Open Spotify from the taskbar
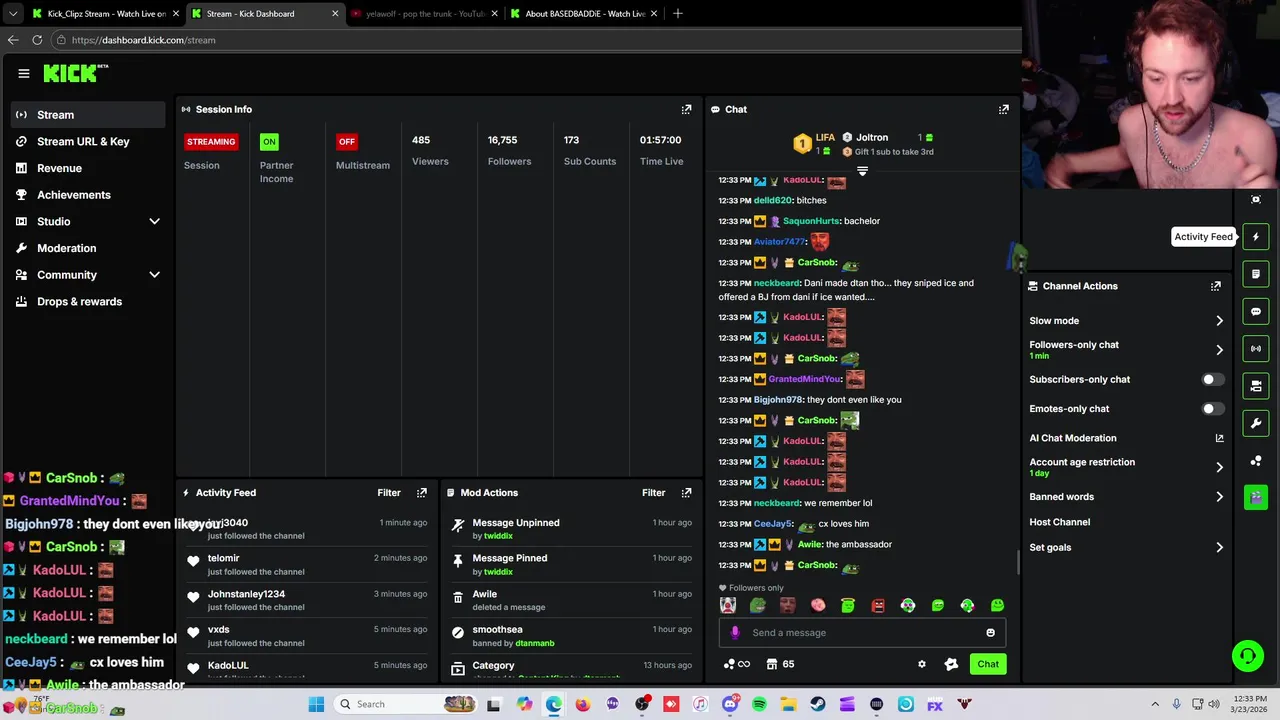The height and width of the screenshot is (720, 1280). tap(759, 704)
